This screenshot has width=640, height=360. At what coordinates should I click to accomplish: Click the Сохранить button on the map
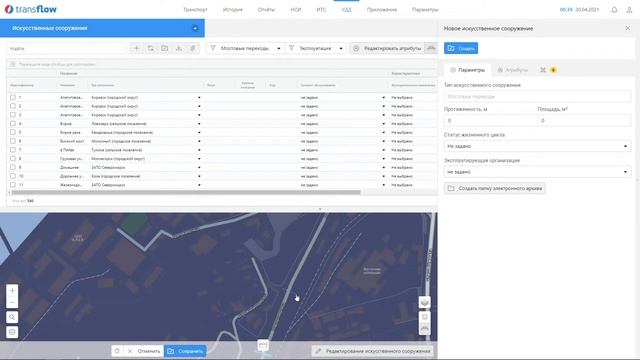(x=185, y=351)
